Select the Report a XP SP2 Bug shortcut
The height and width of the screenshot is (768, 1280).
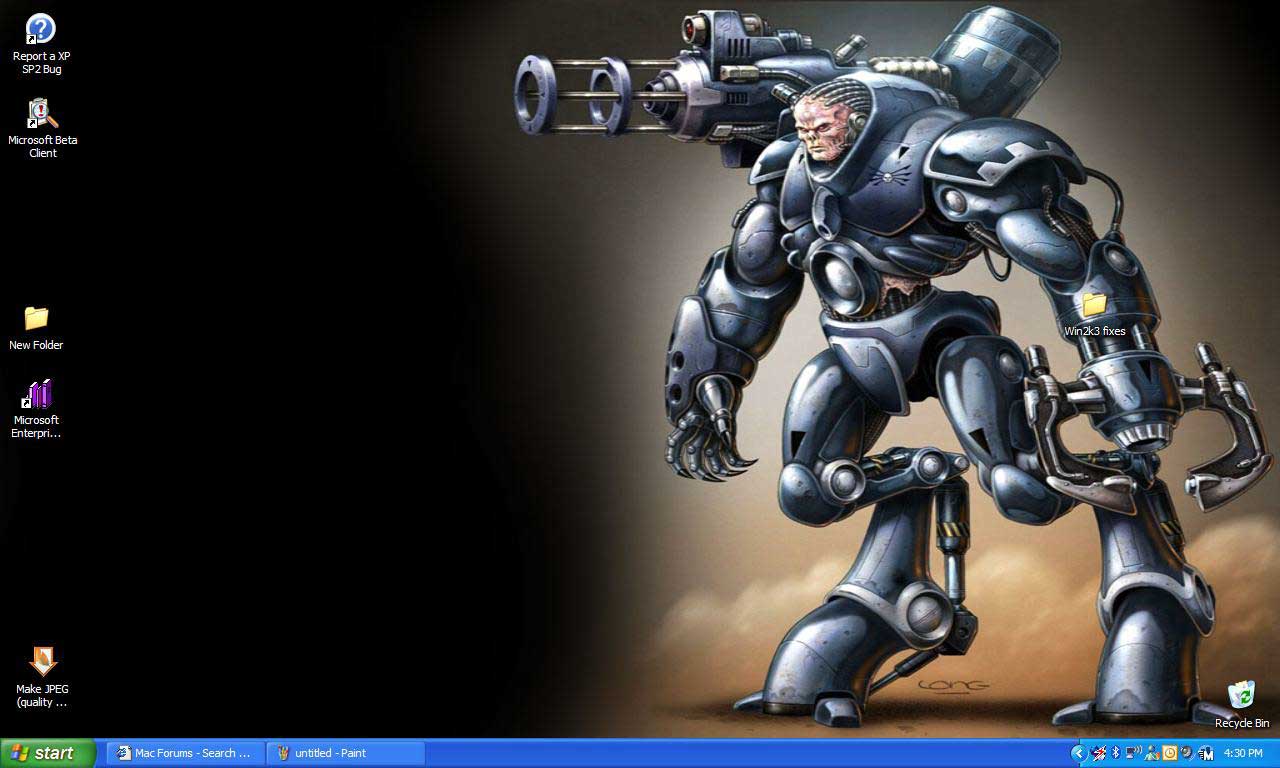coord(41,44)
